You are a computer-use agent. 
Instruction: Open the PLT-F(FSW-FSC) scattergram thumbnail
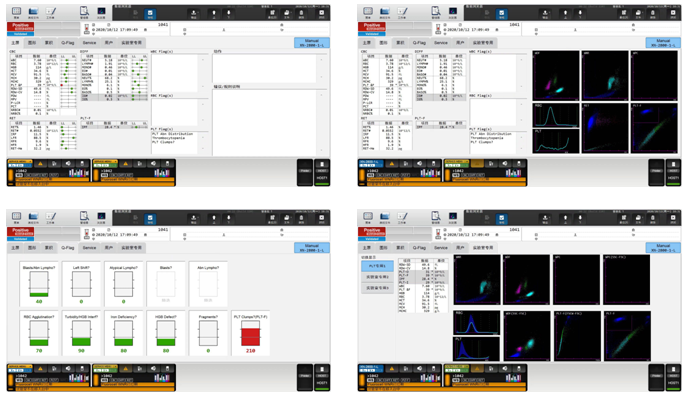[577, 336]
